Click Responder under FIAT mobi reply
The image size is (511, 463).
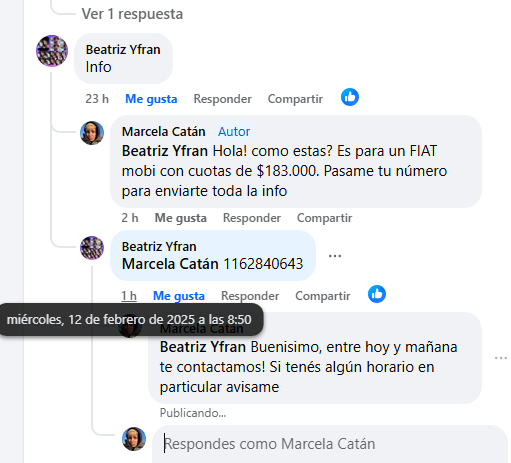point(252,218)
